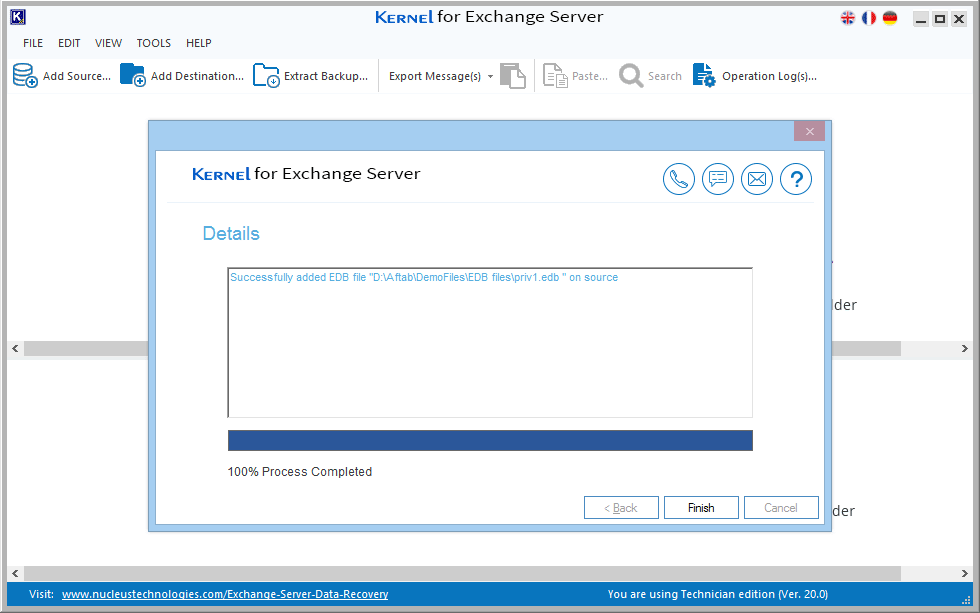Image resolution: width=980 pixels, height=613 pixels.
Task: Click the upper horizontal scrollbar left arrow
Action: click(x=15, y=349)
